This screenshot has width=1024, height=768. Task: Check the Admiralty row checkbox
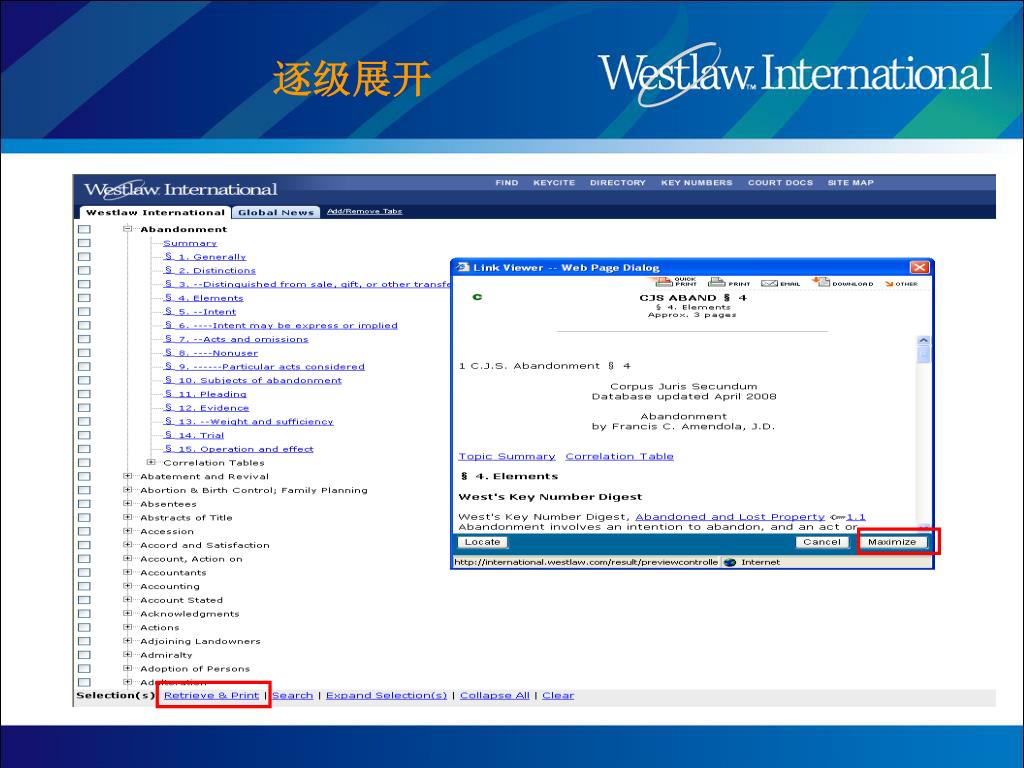84,654
